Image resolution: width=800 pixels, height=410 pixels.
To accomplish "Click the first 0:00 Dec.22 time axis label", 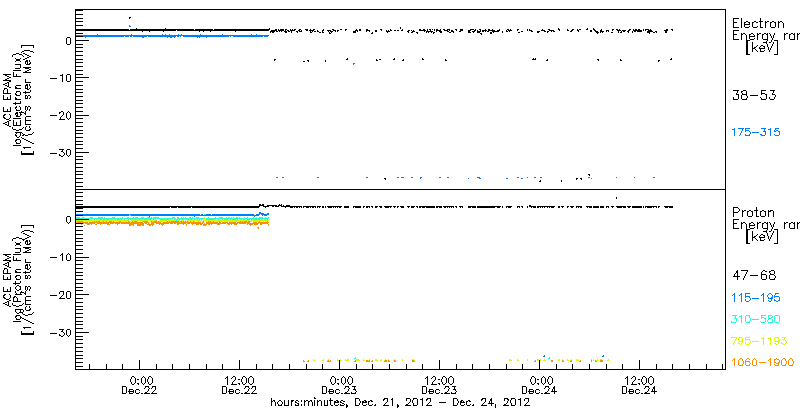I will click(140, 386).
